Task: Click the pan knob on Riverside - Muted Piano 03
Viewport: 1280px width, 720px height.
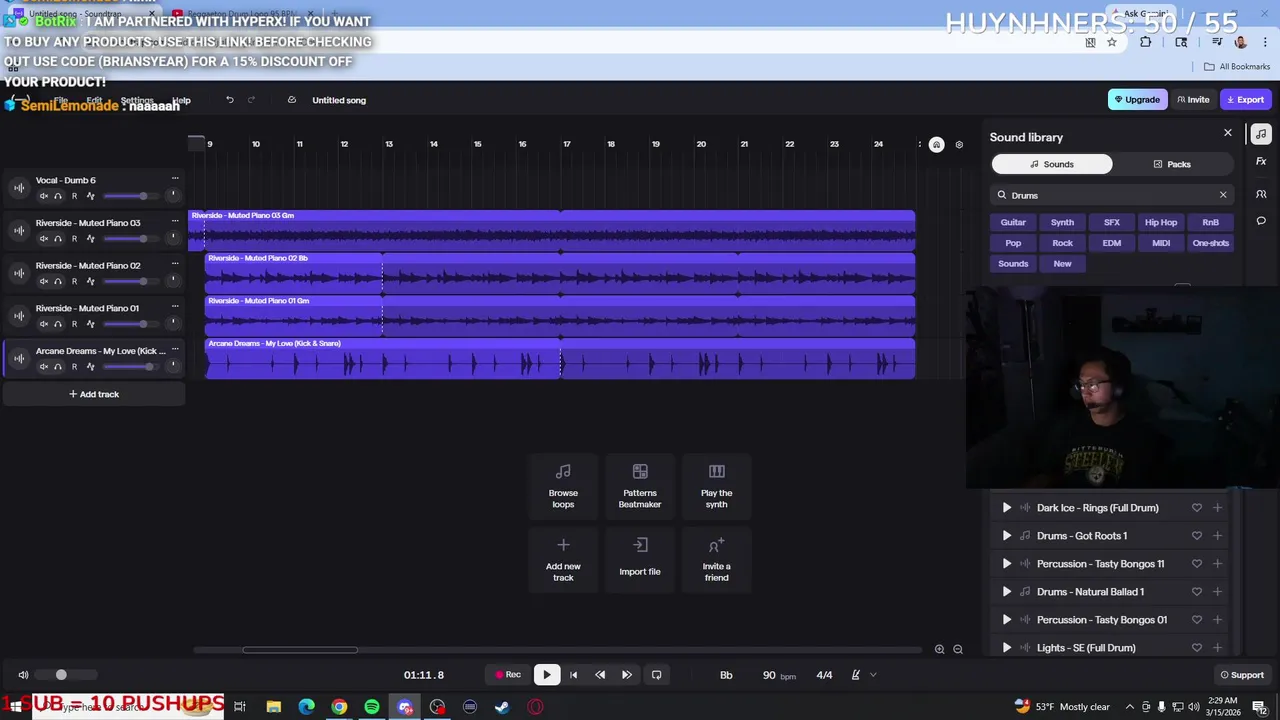Action: 173,237
